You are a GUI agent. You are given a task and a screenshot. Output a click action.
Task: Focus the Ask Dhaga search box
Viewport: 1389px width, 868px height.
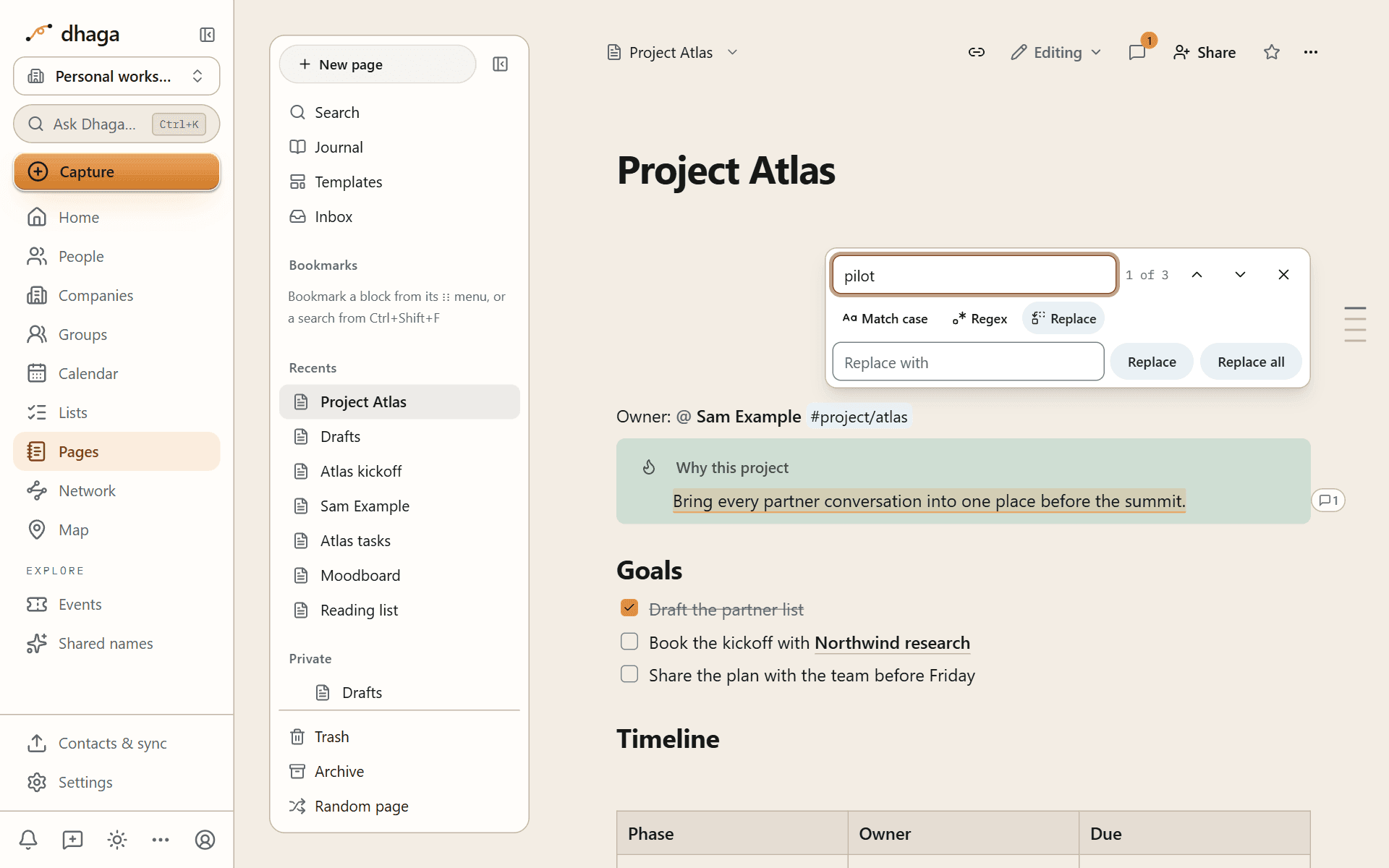click(116, 124)
